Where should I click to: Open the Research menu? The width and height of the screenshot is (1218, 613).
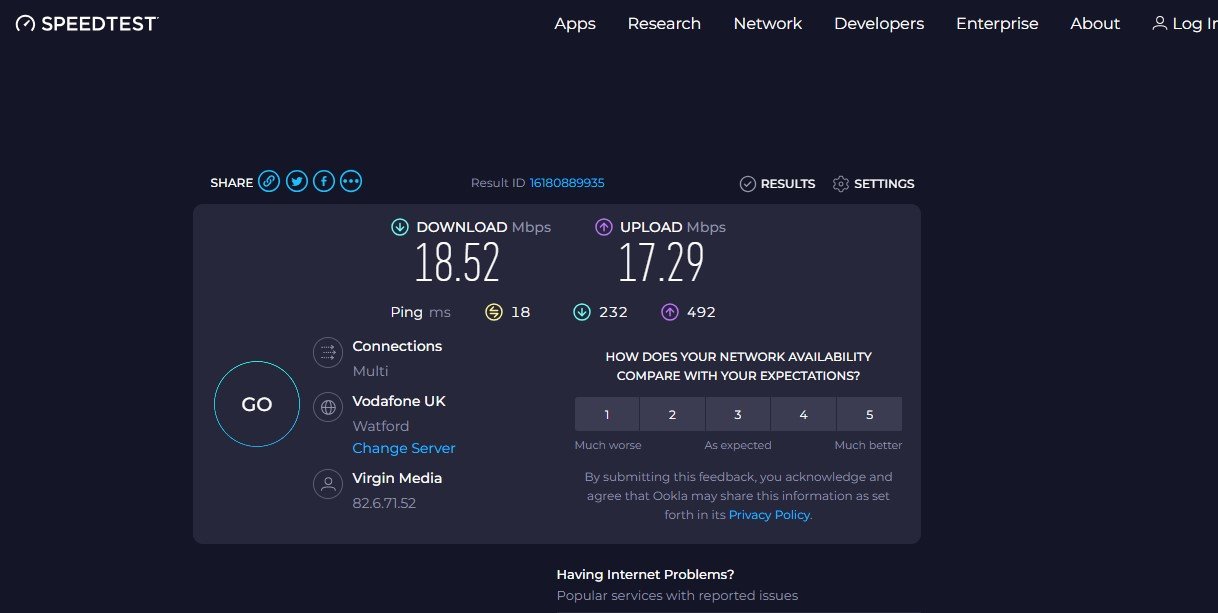(x=664, y=23)
